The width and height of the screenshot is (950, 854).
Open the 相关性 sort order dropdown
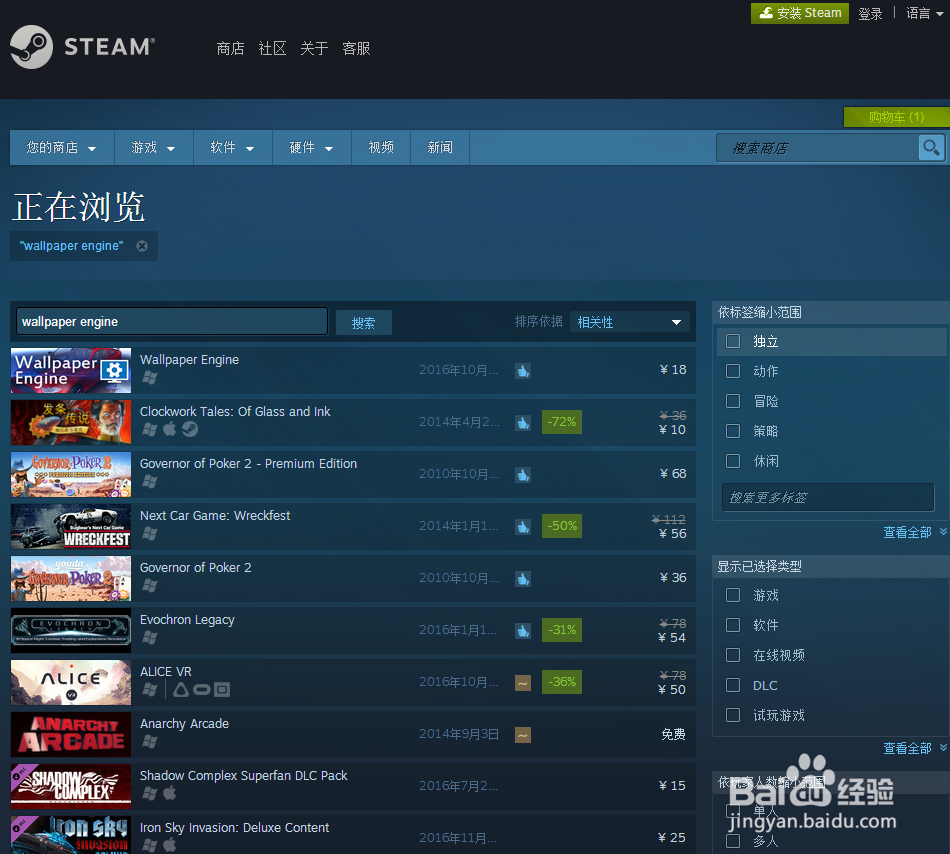coord(629,322)
